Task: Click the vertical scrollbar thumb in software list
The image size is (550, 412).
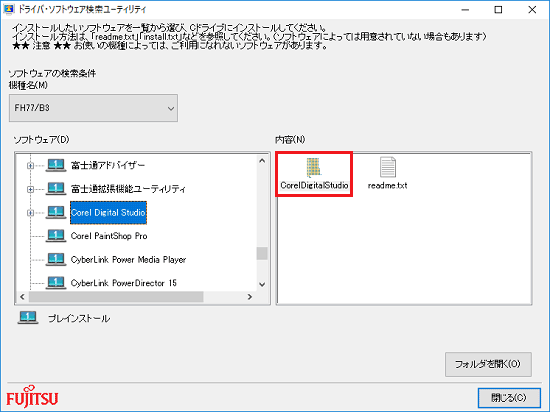Action: coord(262,254)
